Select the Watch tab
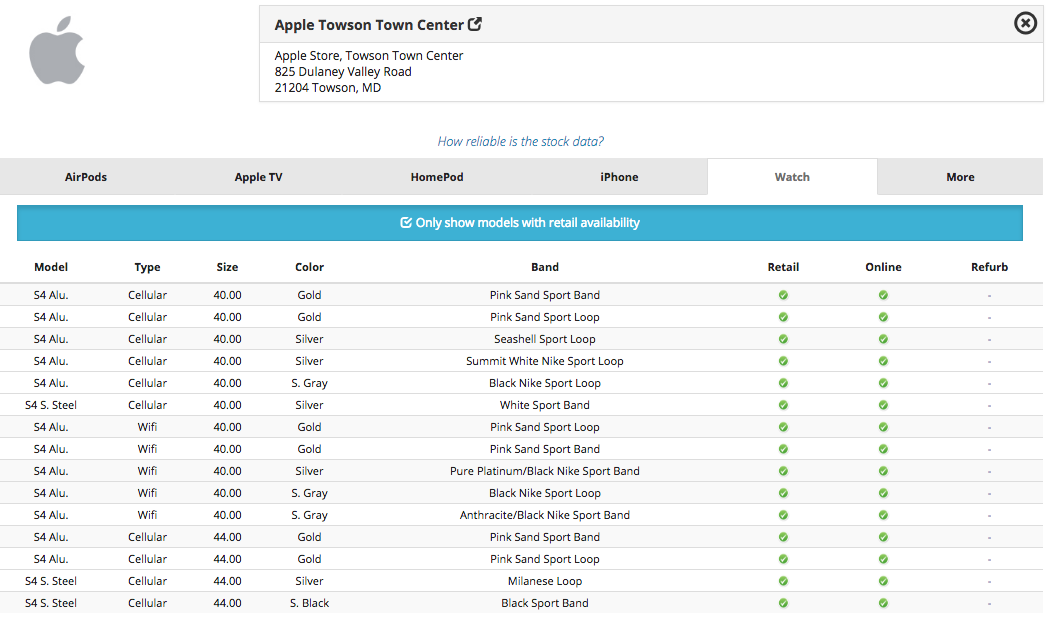The width and height of the screenshot is (1050, 636). click(792, 177)
